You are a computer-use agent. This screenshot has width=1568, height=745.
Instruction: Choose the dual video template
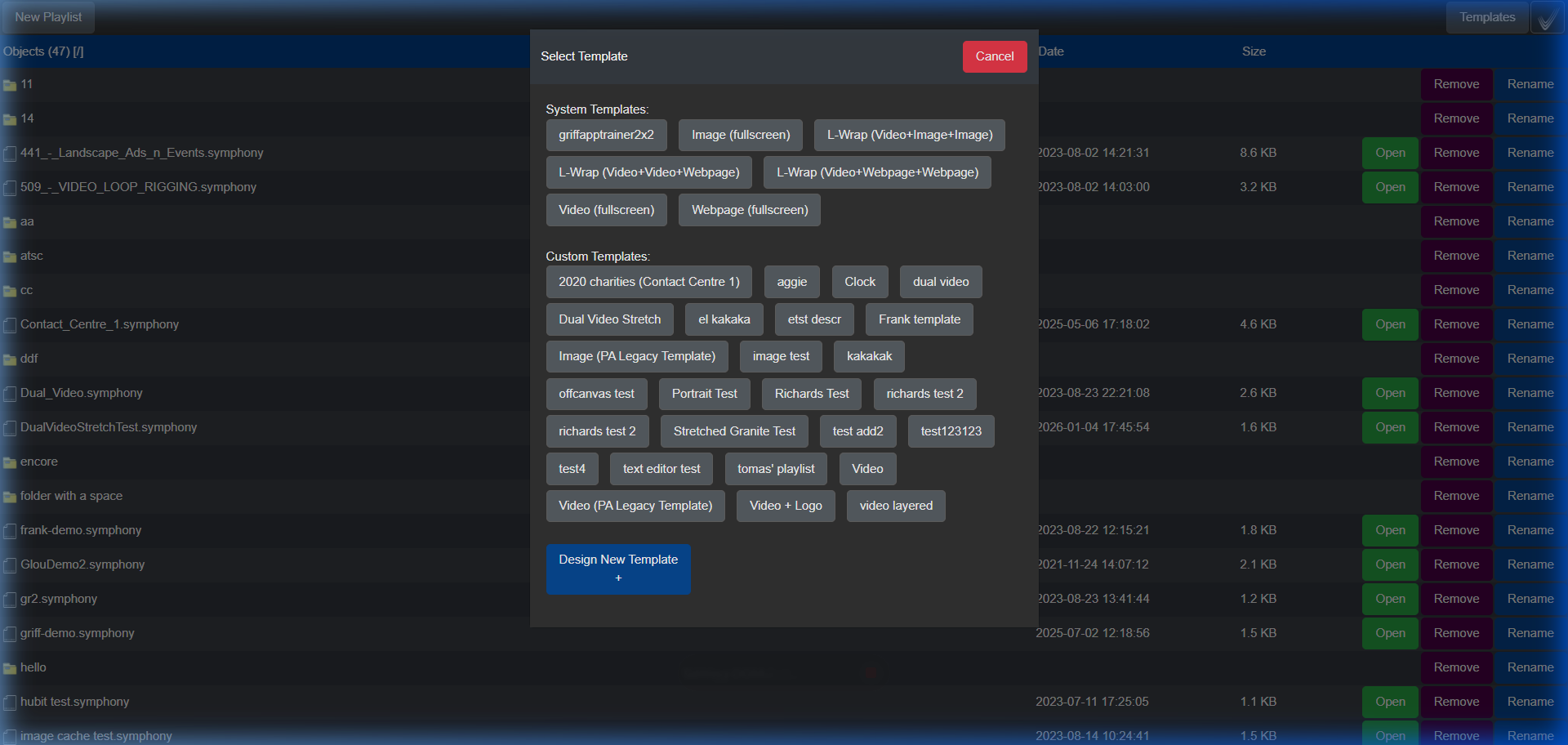tap(941, 282)
